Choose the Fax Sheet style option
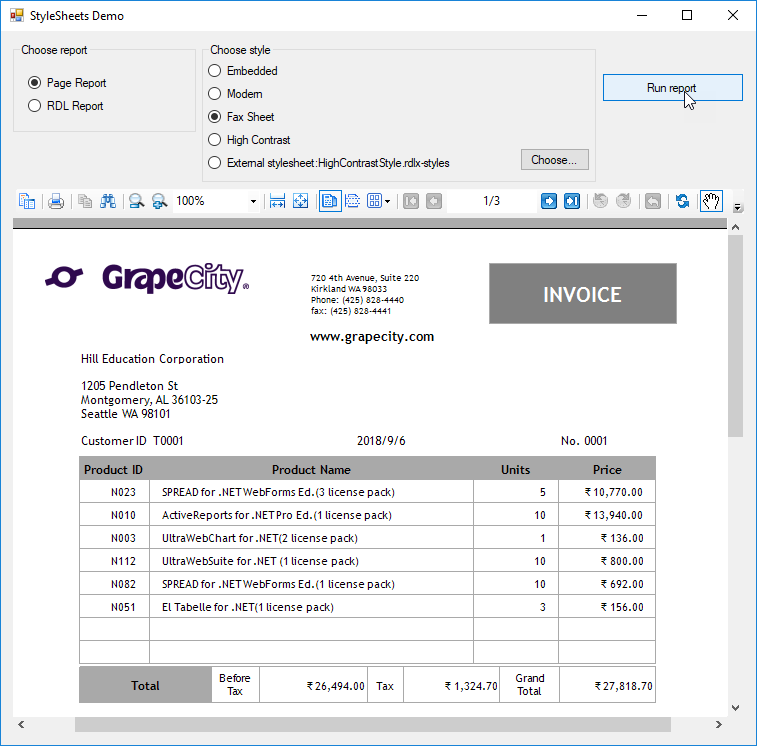757x746 pixels. pyautogui.click(x=214, y=117)
